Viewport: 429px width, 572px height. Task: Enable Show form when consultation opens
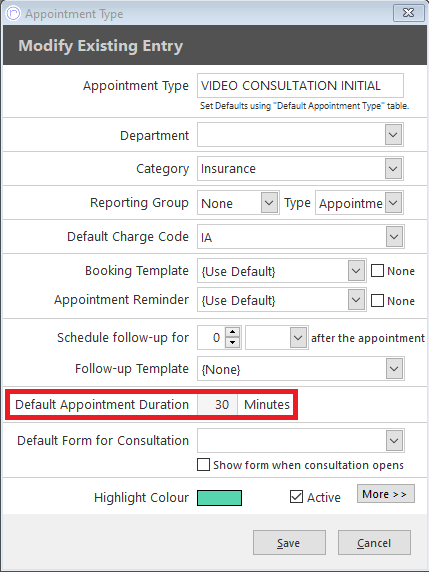click(x=203, y=465)
